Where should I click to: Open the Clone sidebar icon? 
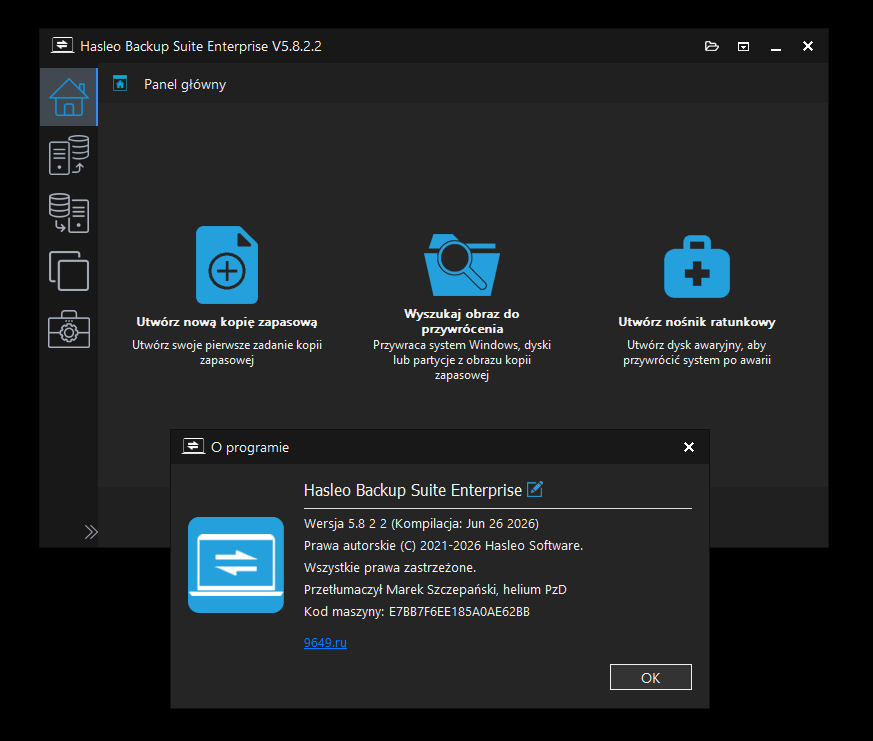(68, 271)
